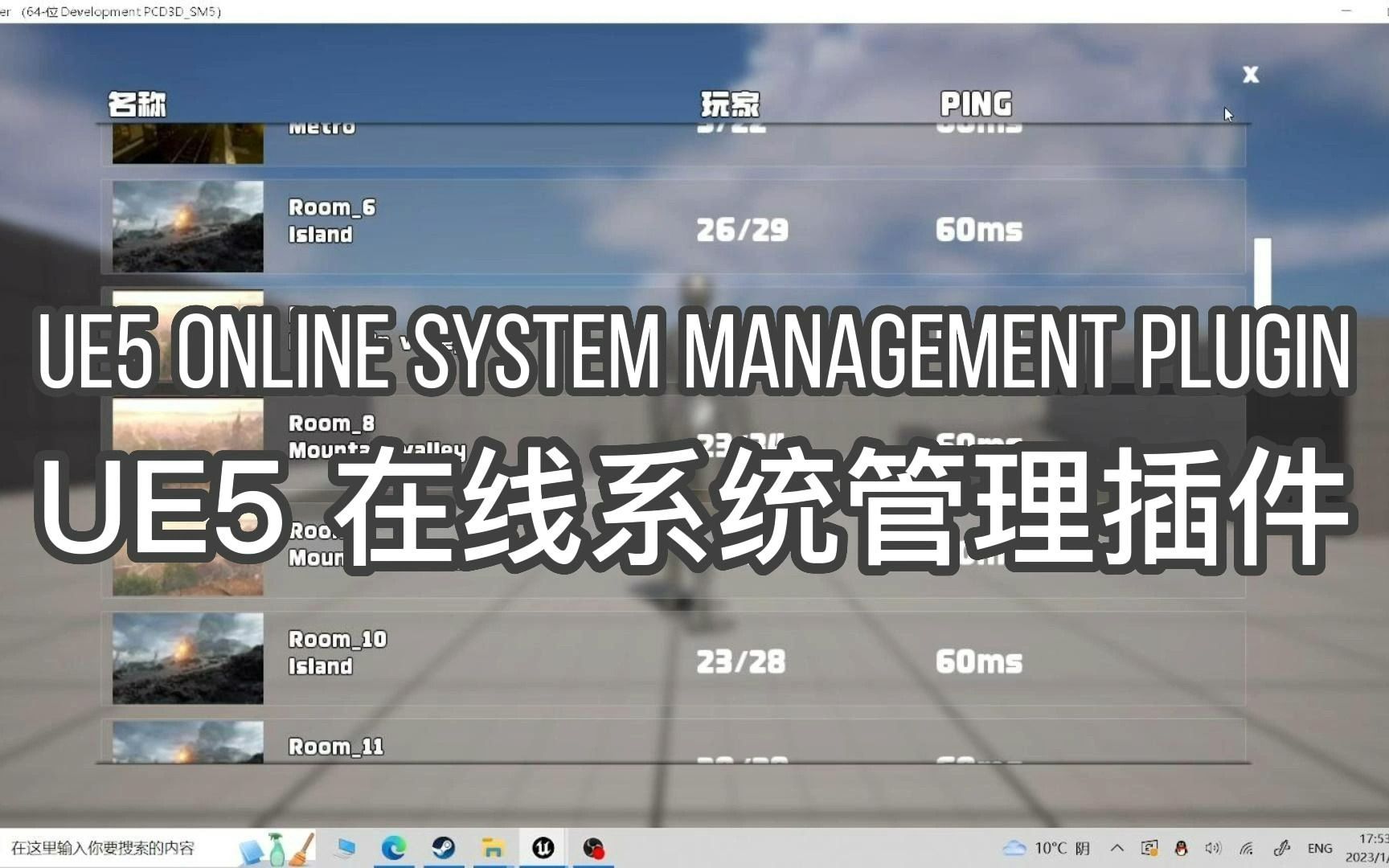Open the volume control in the tray
Viewport: 1389px width, 868px height.
tap(1215, 848)
